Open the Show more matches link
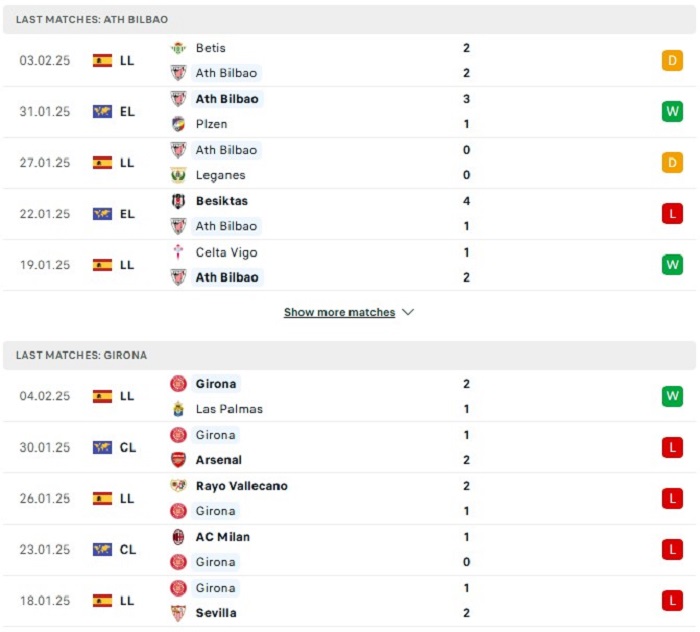This screenshot has width=700, height=632. coord(339,312)
